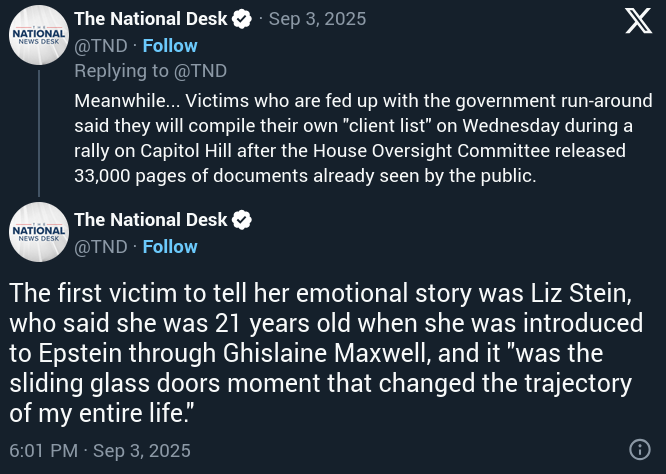Click the parent tweet's @TND handle
The image size is (666, 474).
101,45
